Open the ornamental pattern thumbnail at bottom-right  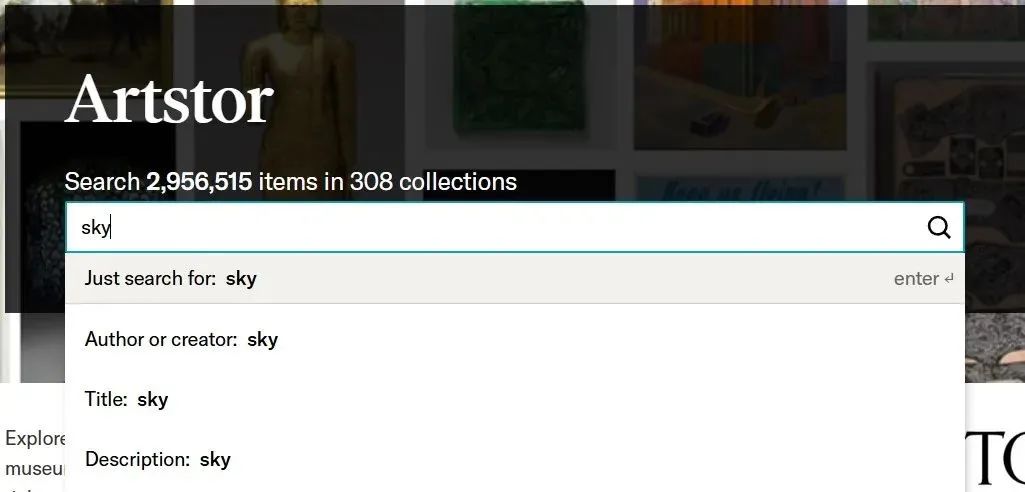[x=994, y=347]
